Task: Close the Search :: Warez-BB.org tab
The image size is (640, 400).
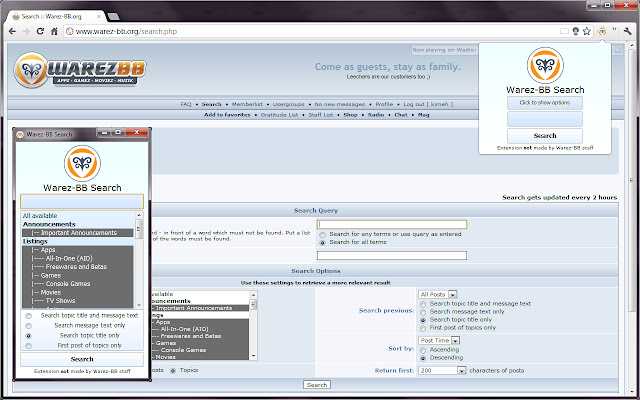Action: click(98, 17)
